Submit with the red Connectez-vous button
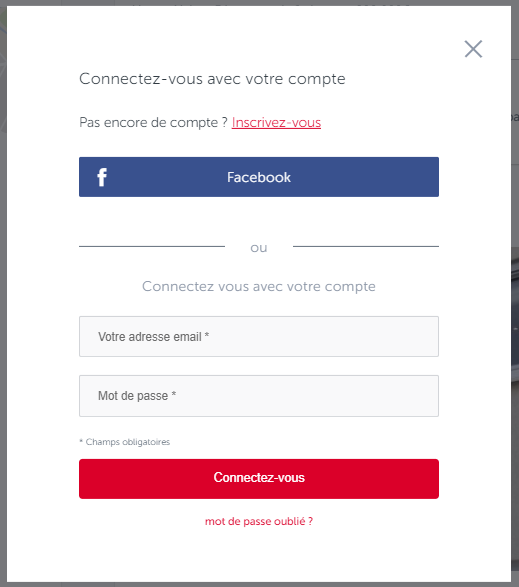 click(x=259, y=479)
